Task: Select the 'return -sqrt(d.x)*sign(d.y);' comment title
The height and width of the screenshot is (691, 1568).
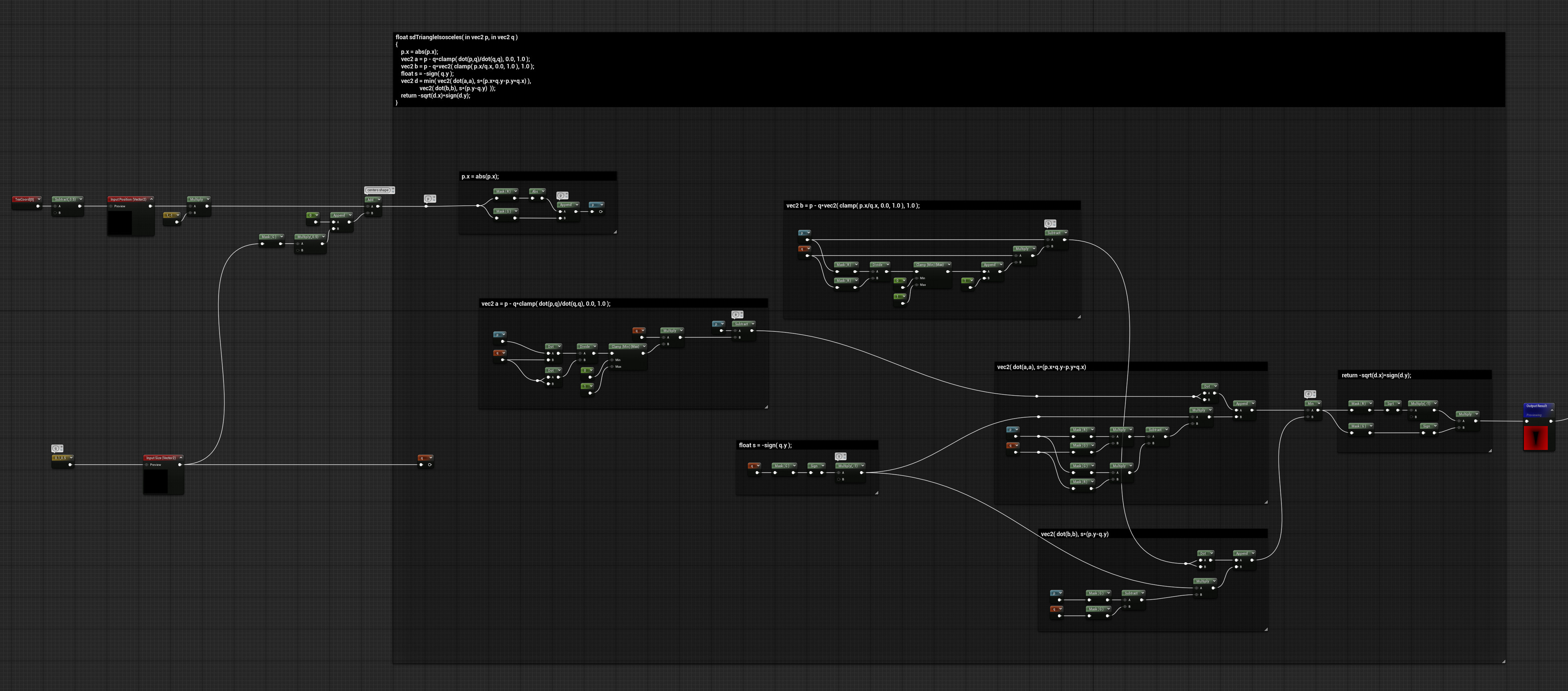Action: (1376, 375)
